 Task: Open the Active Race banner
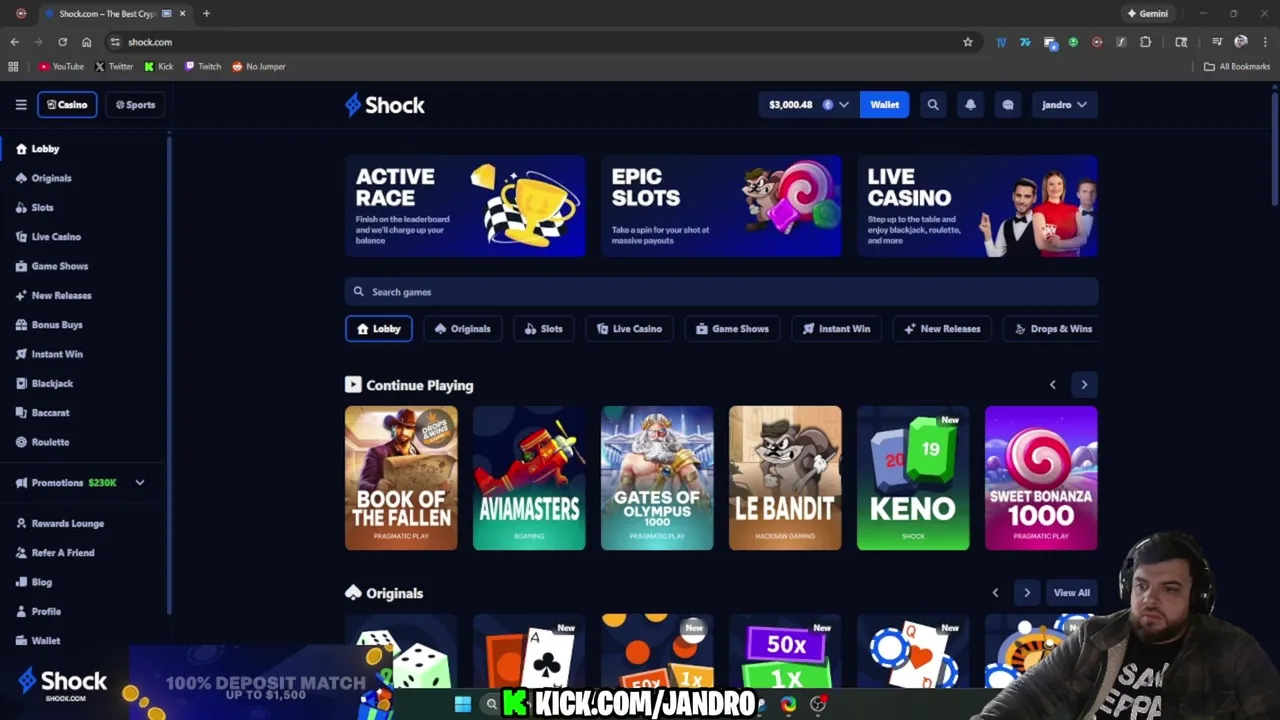point(465,205)
